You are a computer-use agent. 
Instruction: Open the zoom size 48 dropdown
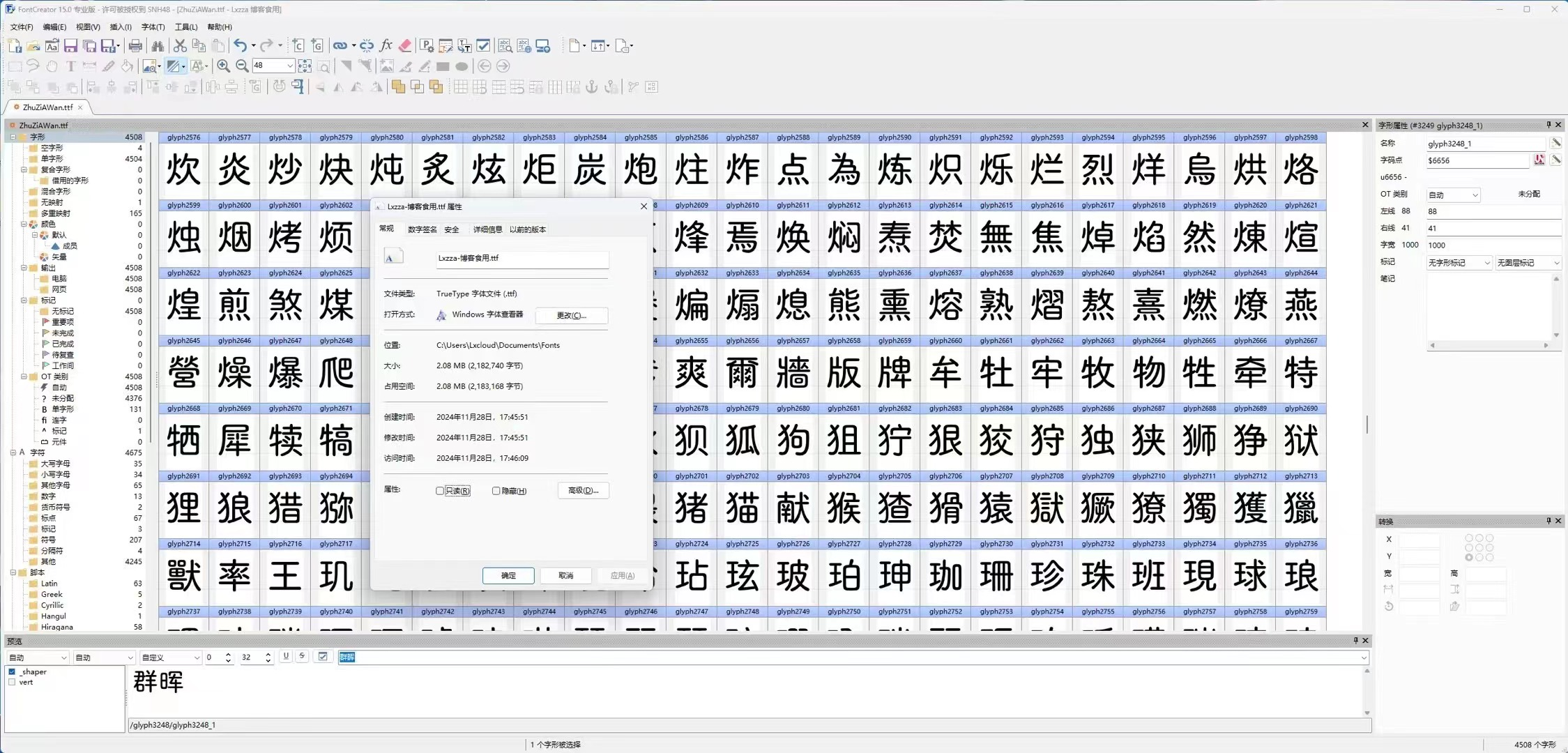289,66
